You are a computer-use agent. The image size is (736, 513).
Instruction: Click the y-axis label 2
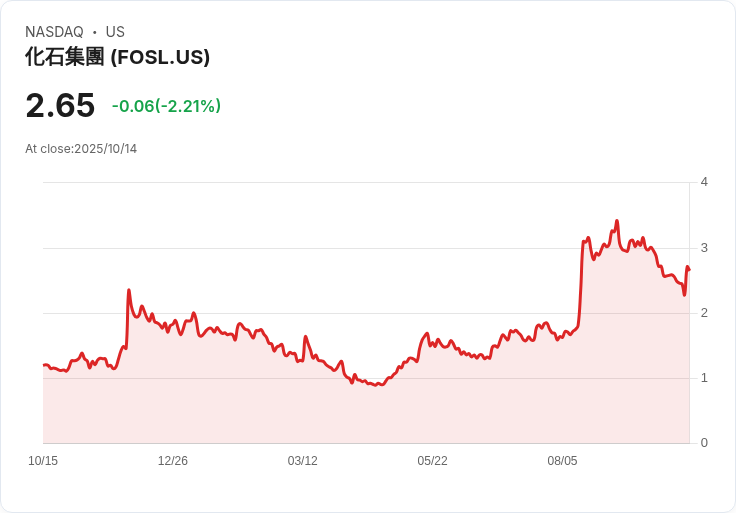pos(704,313)
